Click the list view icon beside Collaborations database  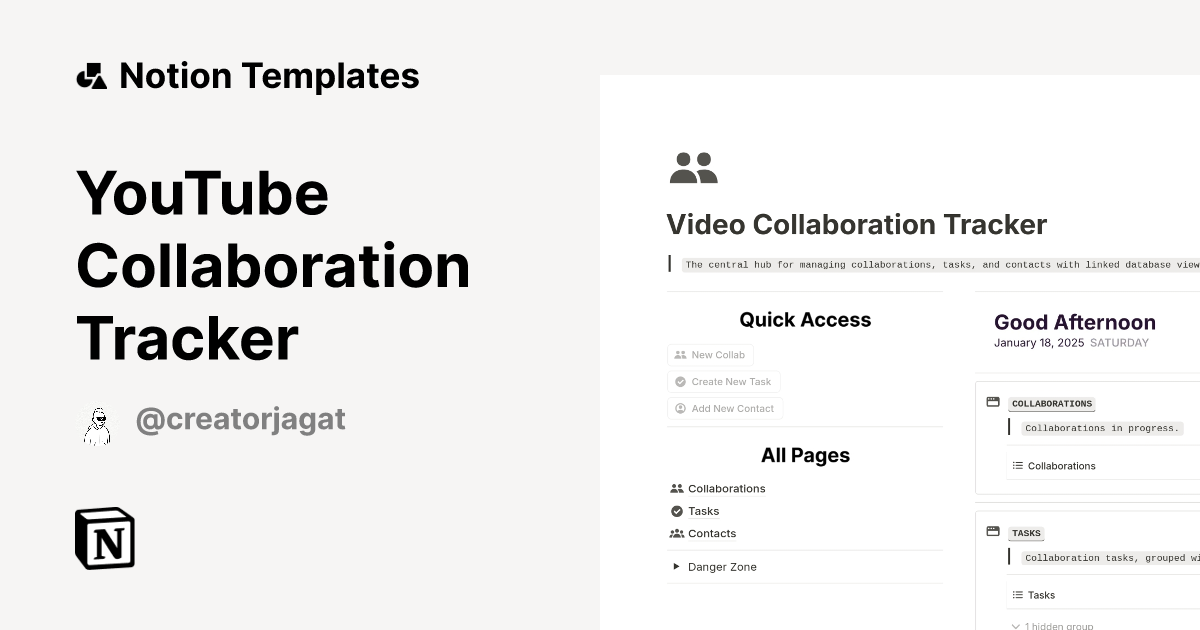1017,465
